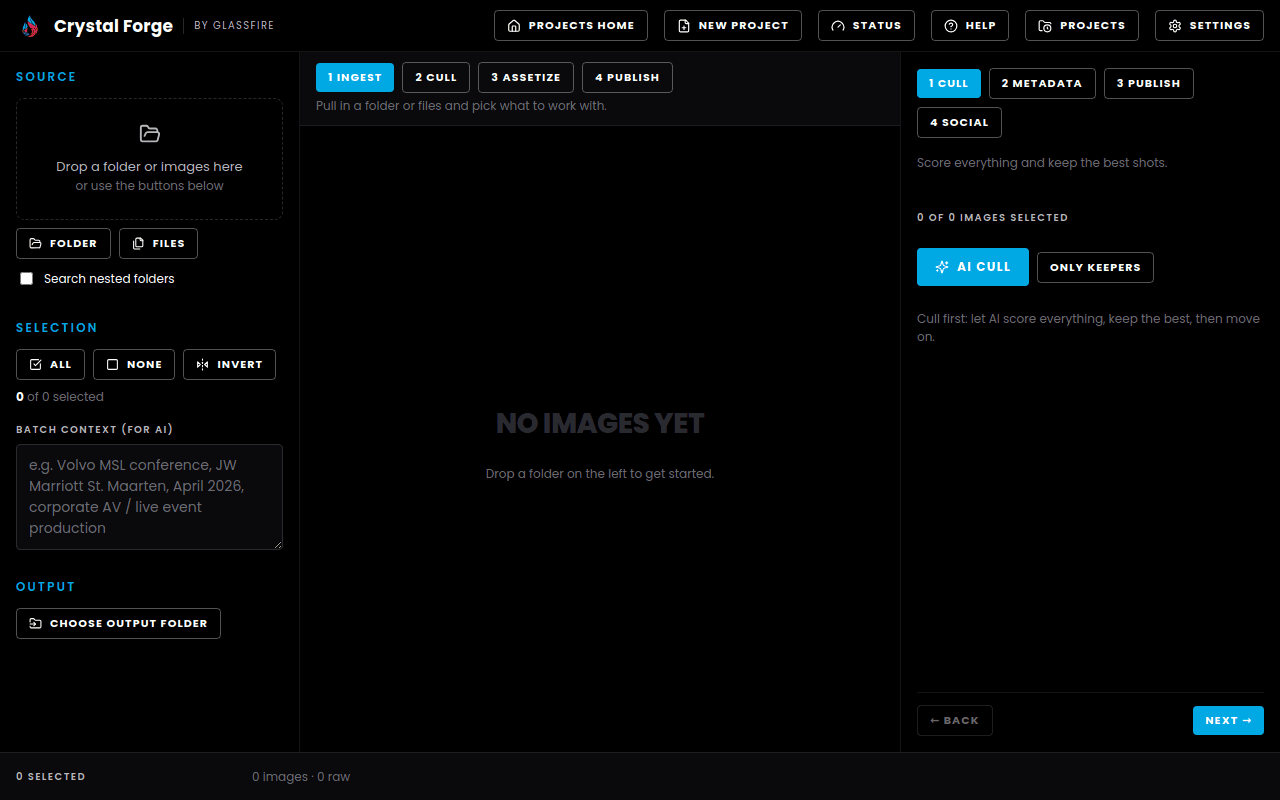Select the 3 Publish tab in right panel

tap(1149, 84)
